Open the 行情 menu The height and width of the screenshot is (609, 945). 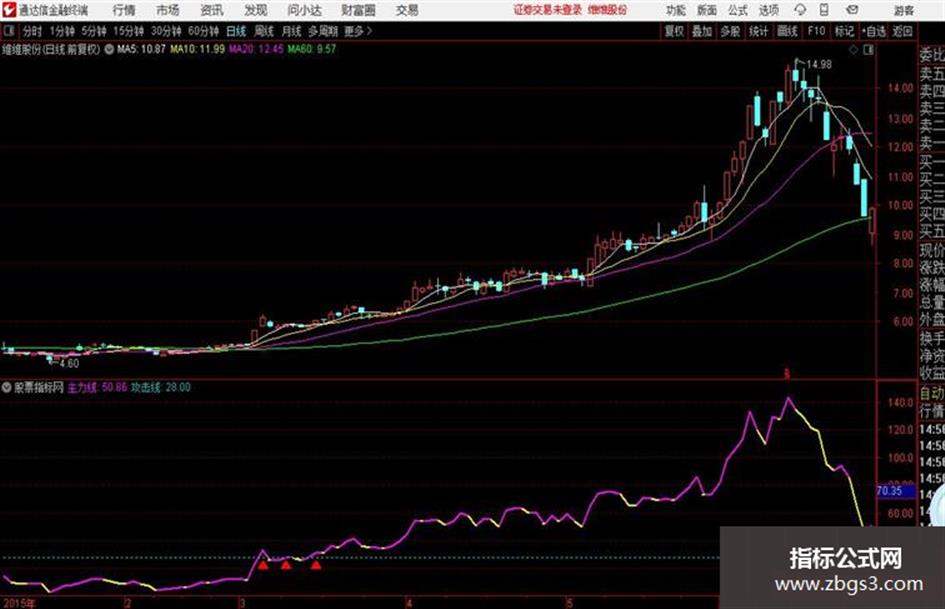coord(124,10)
